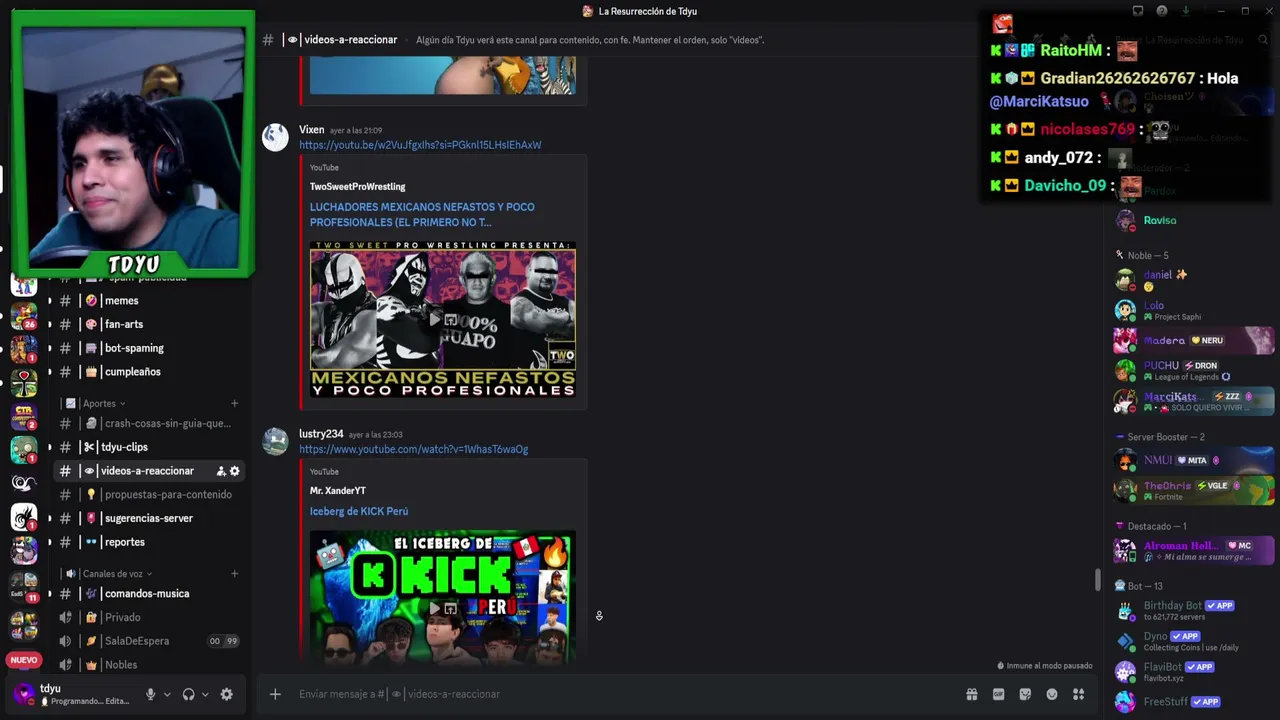Open the gift picker in message bar

[971, 694]
